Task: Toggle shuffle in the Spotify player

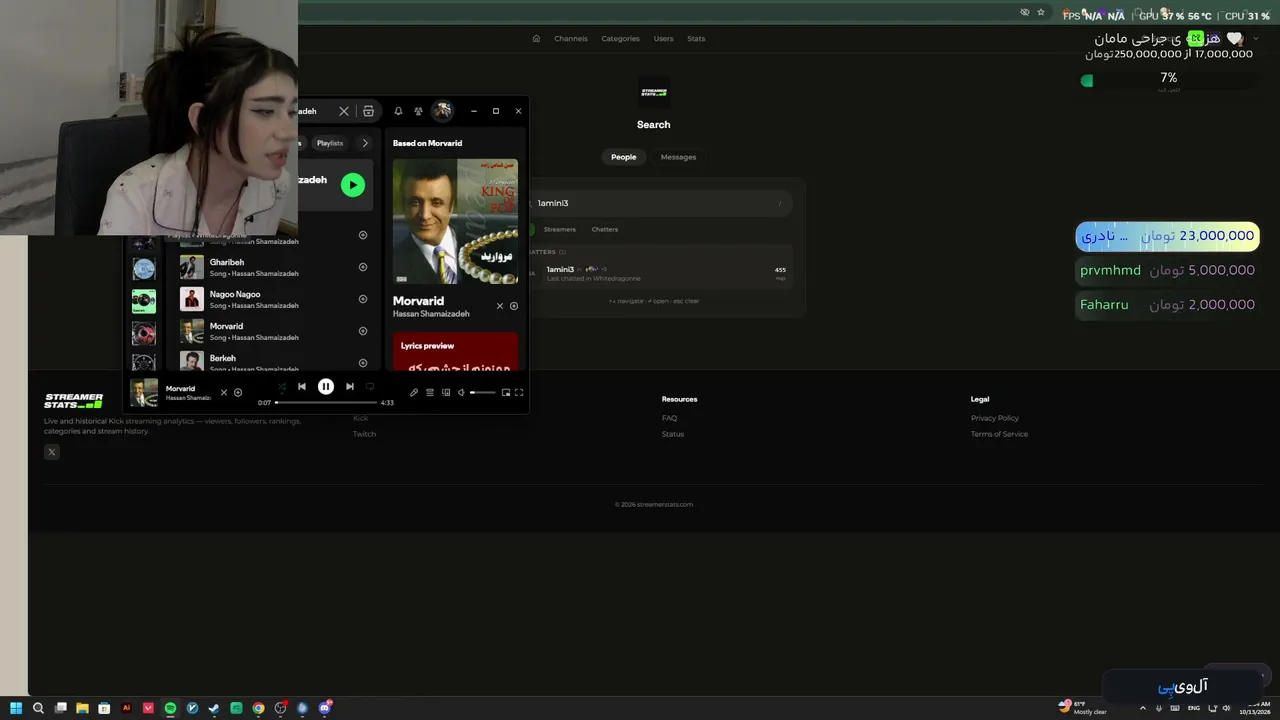Action: (282, 386)
